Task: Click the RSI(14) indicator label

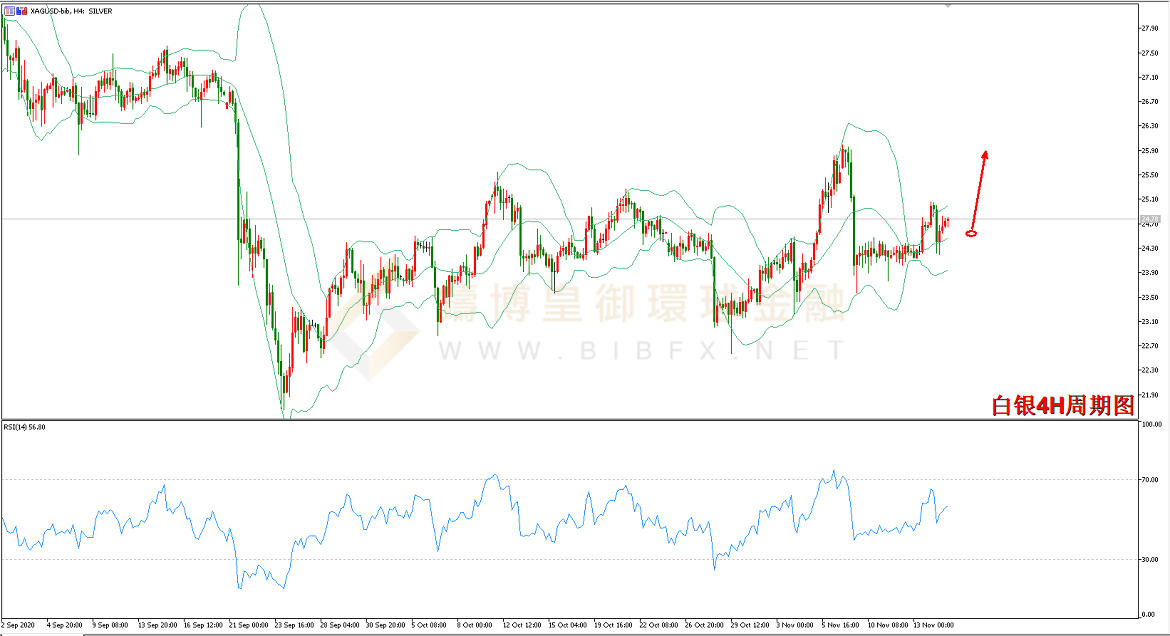Action: tap(26, 427)
